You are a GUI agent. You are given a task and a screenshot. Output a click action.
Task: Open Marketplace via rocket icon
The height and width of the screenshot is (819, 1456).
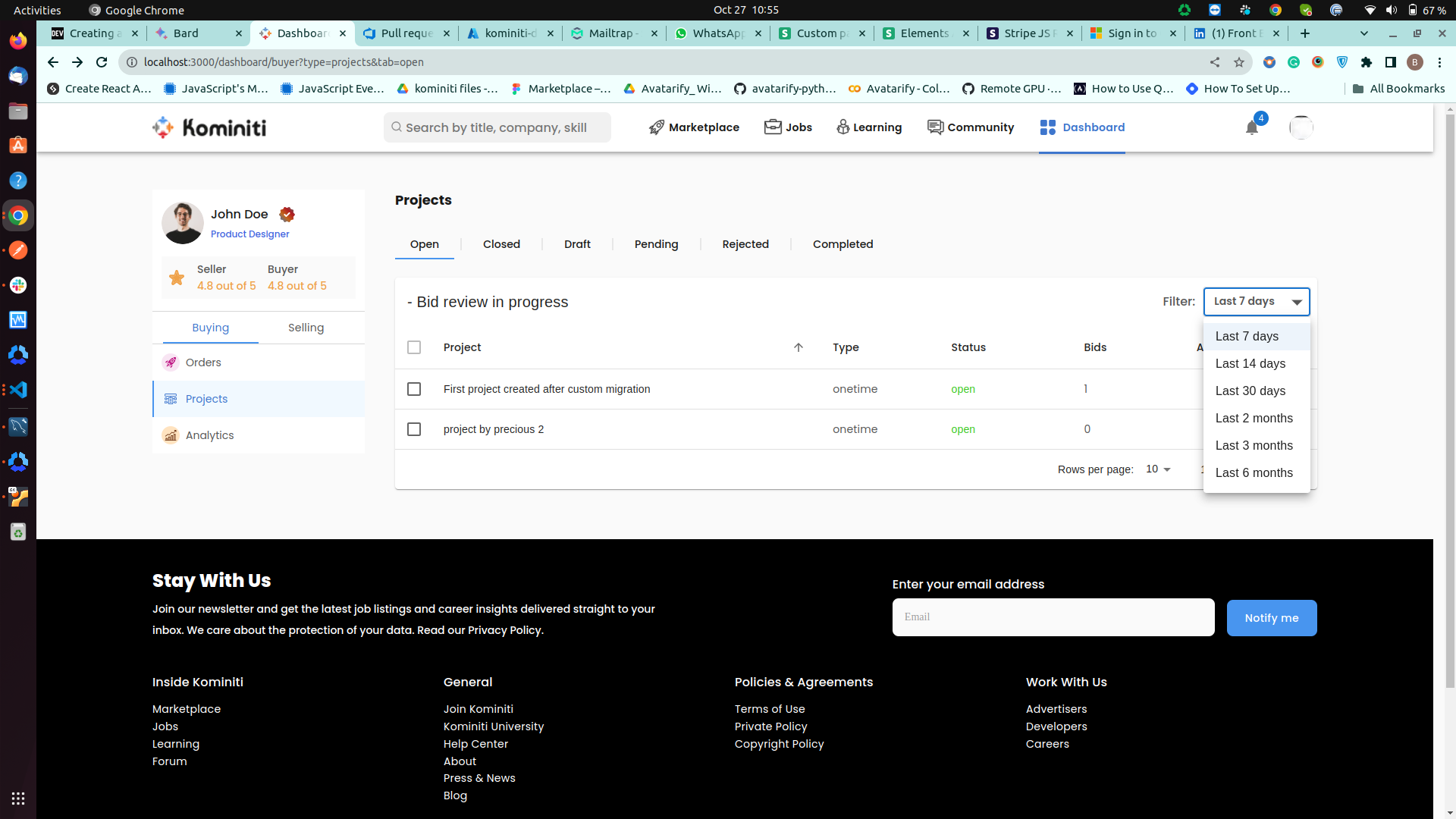(657, 127)
